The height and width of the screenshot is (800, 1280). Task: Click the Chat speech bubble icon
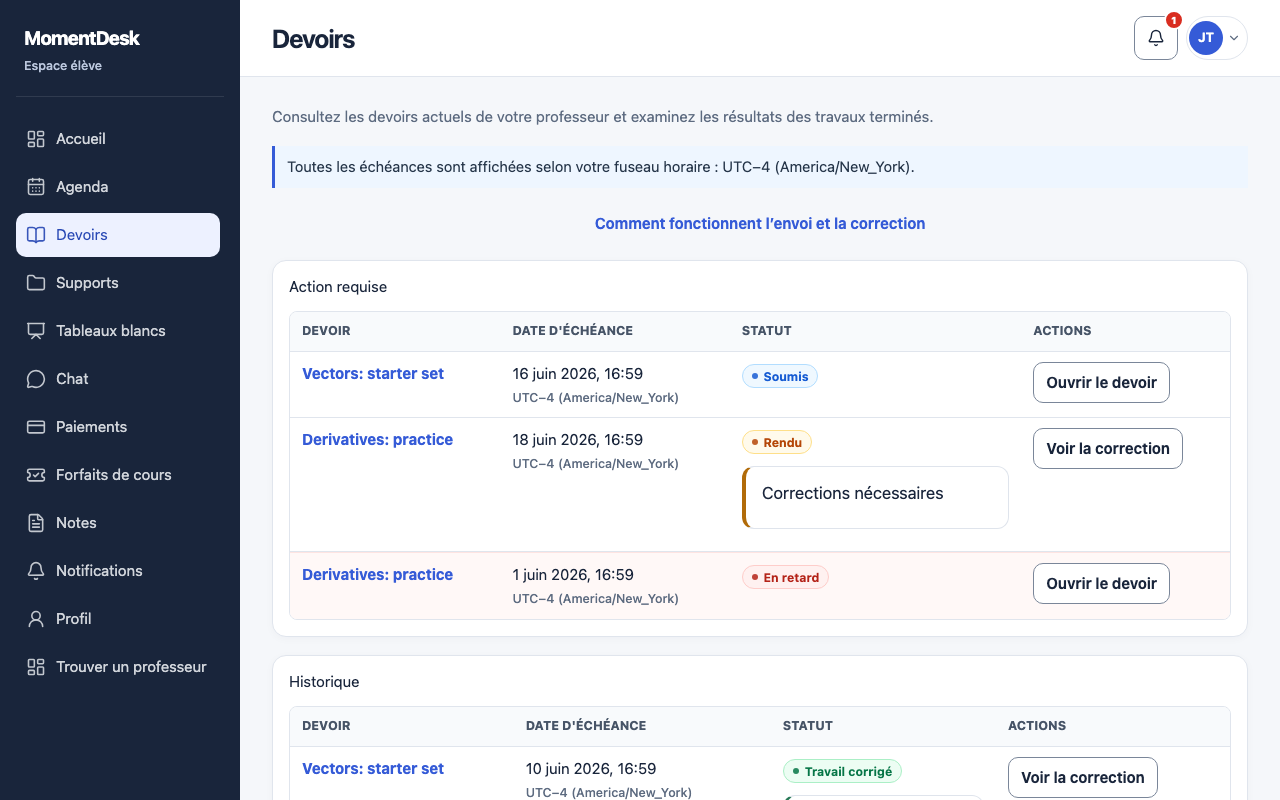point(36,379)
